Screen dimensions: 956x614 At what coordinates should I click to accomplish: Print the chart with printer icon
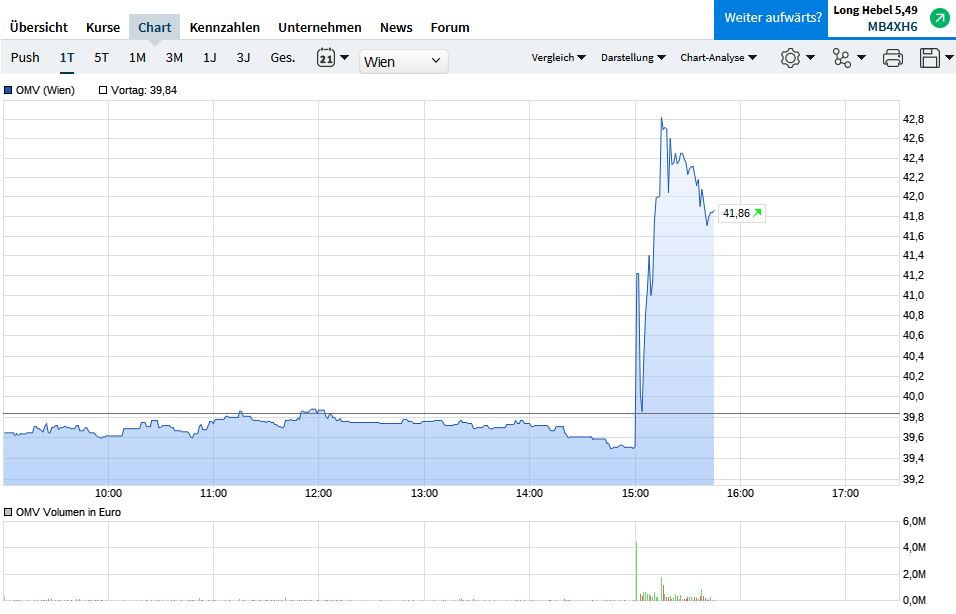point(893,58)
